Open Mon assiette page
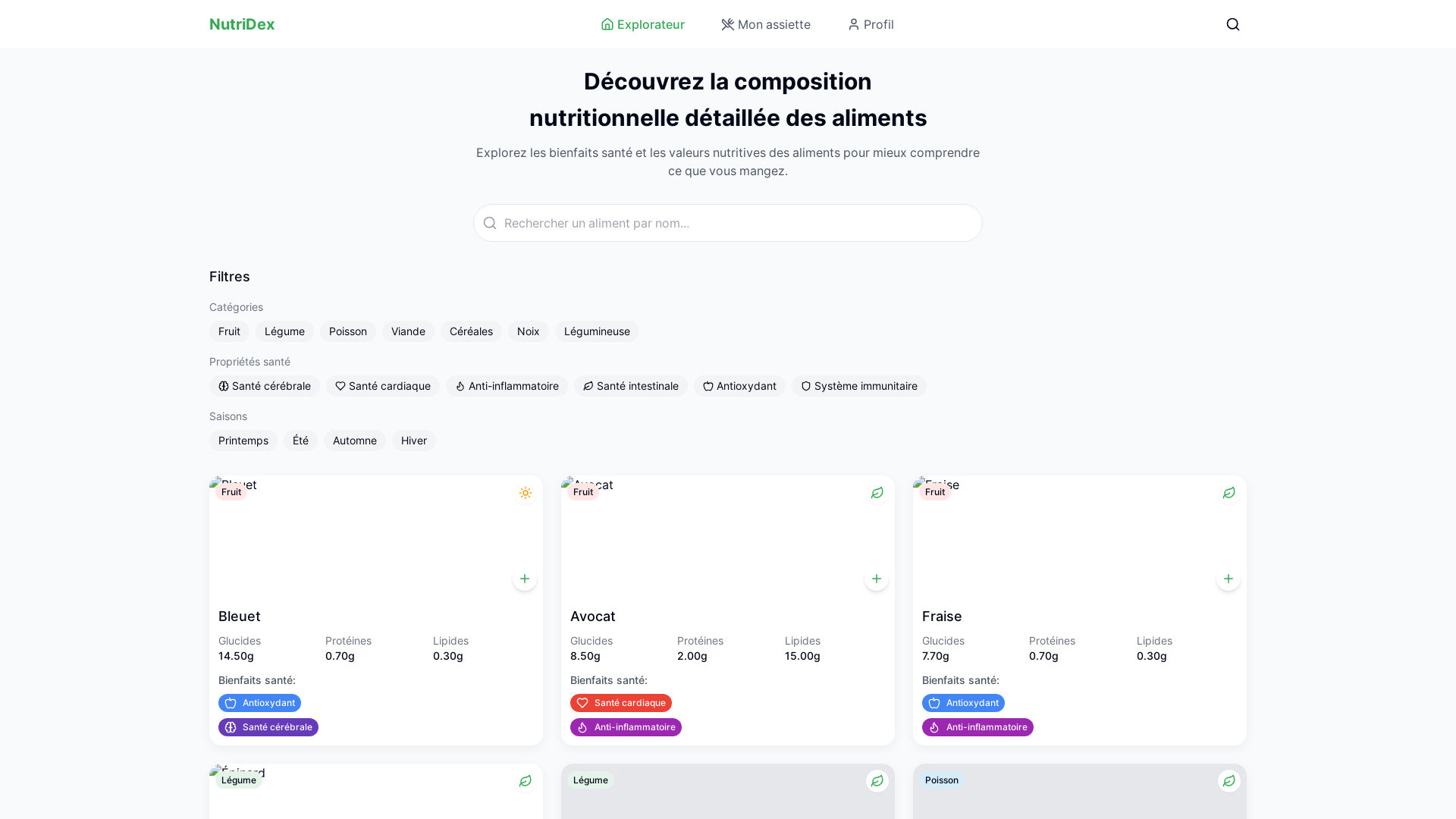This screenshot has width=1456, height=819. (x=766, y=24)
